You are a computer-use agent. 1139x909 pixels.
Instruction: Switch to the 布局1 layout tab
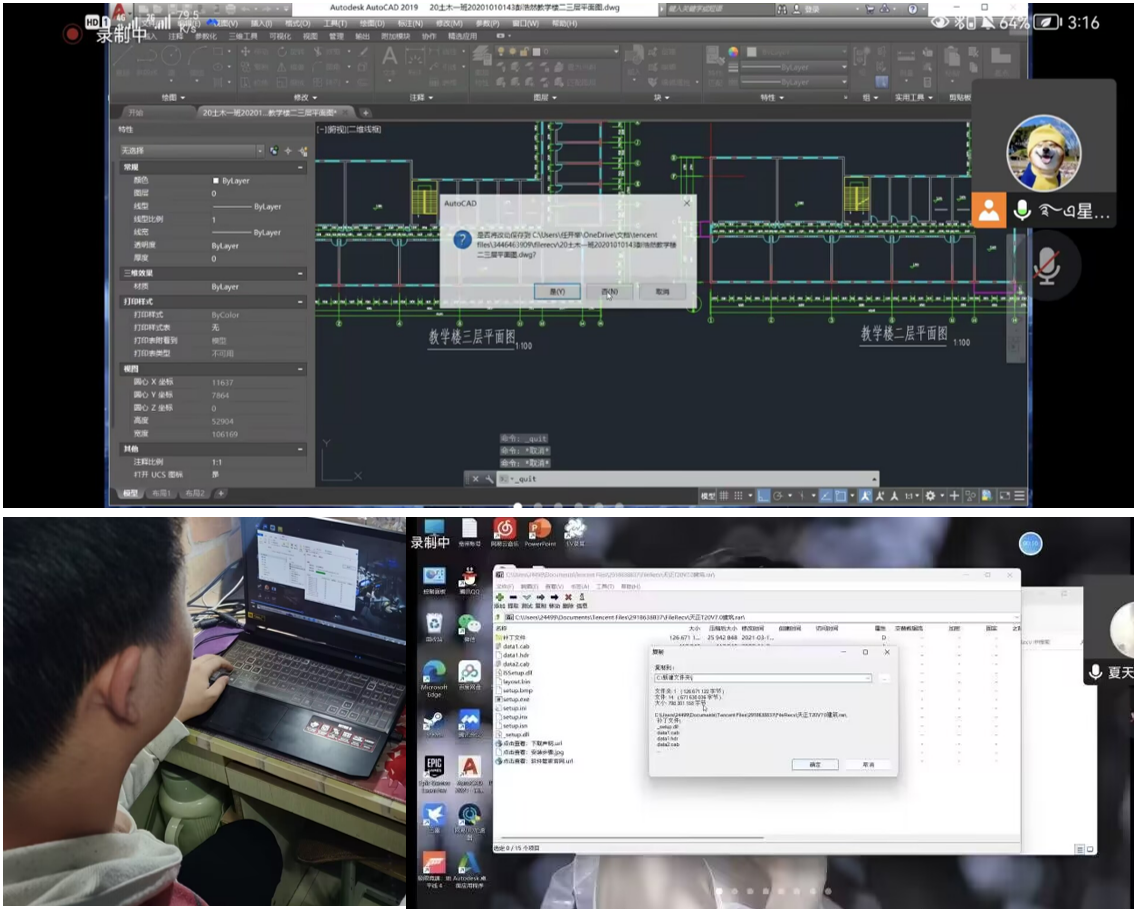pos(163,494)
